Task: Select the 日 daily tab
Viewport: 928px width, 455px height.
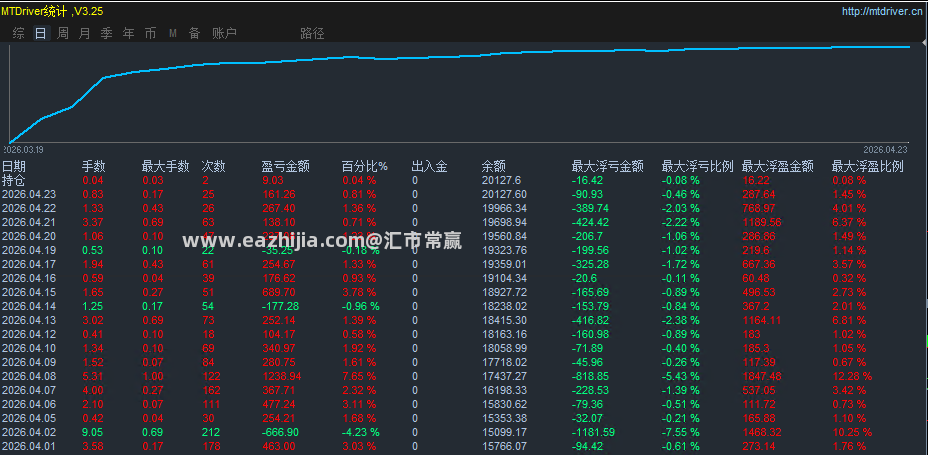Action: click(x=40, y=34)
